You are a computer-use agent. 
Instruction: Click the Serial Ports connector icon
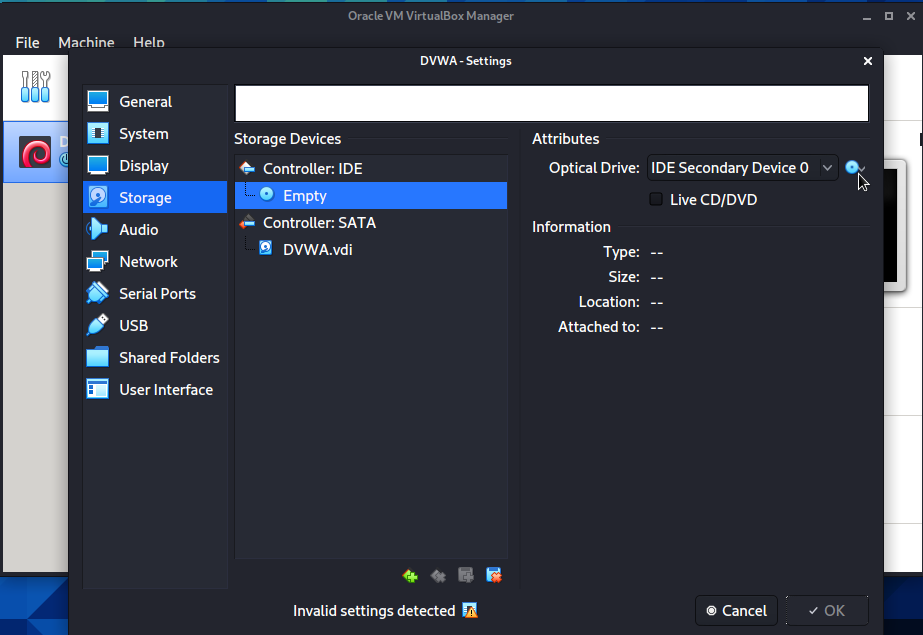[x=98, y=293]
